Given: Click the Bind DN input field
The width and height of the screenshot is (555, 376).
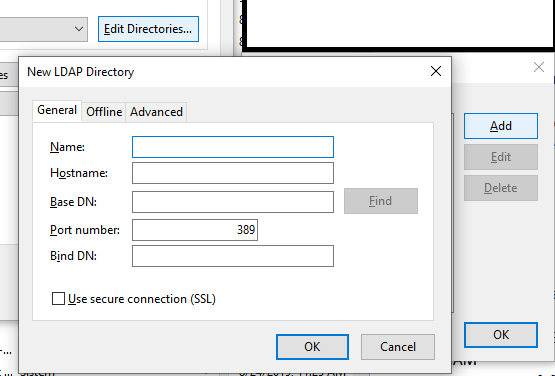Looking at the screenshot, I should click(x=233, y=256).
